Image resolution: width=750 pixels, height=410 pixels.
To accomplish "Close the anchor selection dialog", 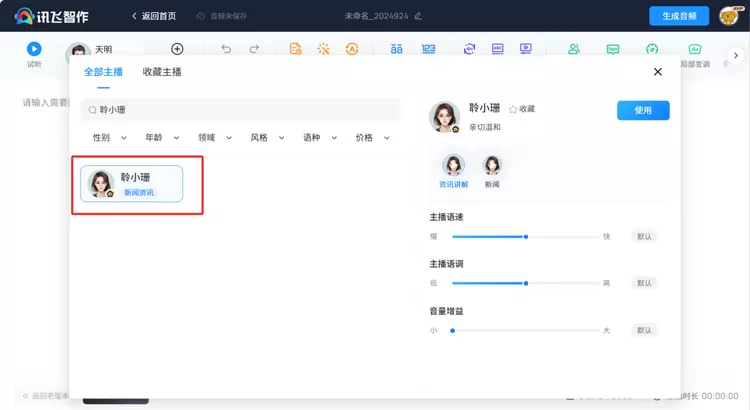I will [657, 72].
